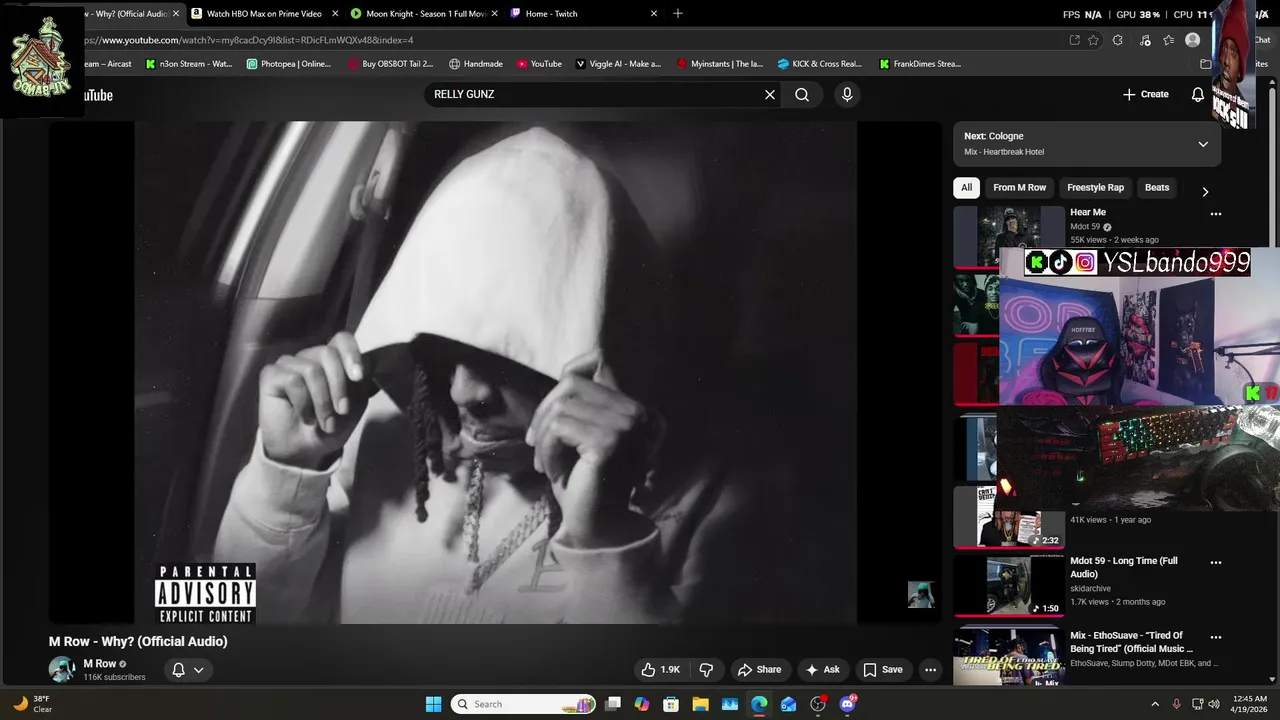The height and width of the screenshot is (720, 1280).
Task: Open Task View on the taskbar
Action: point(613,704)
